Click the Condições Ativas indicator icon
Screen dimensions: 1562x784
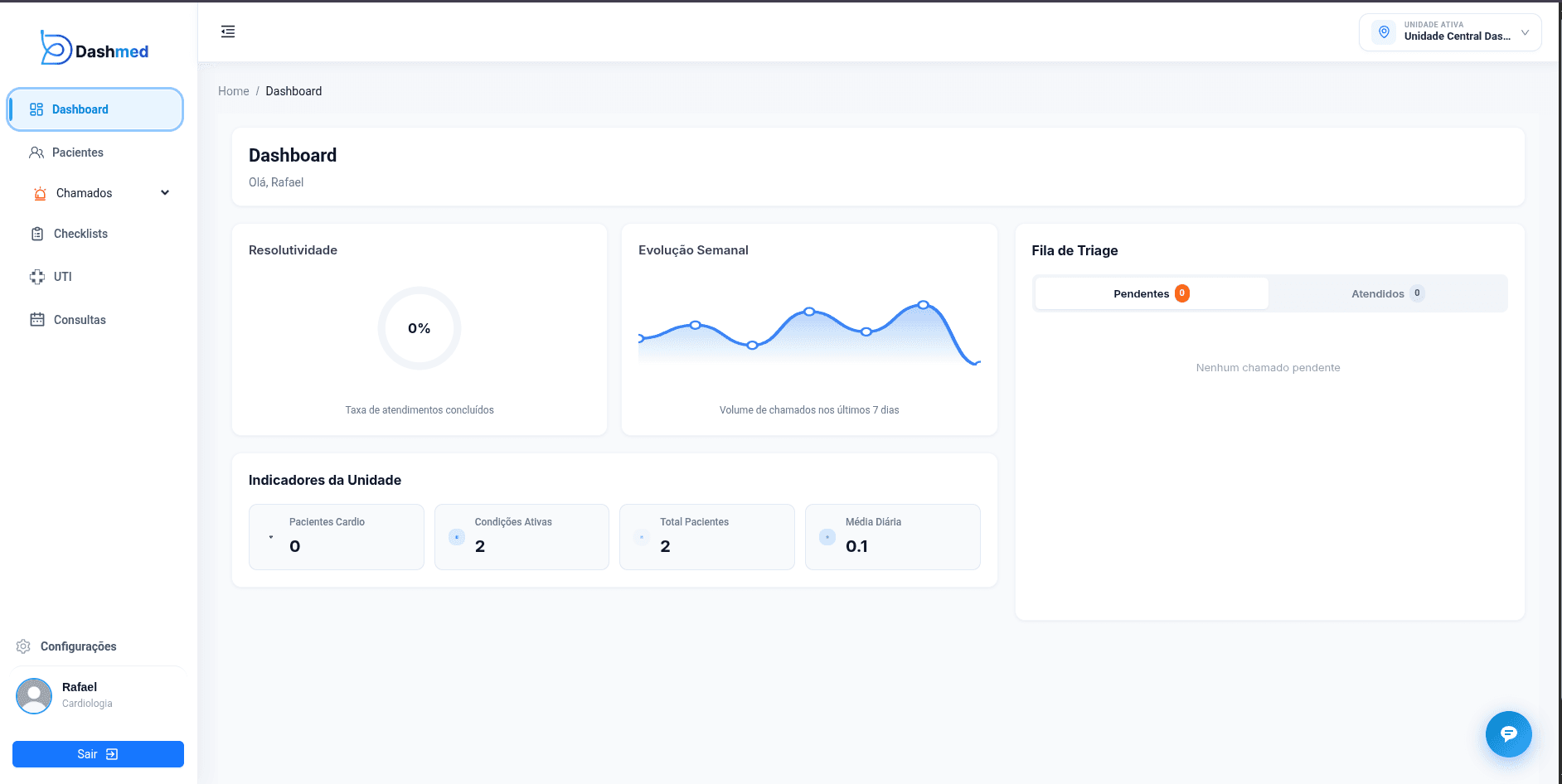pyautogui.click(x=457, y=537)
